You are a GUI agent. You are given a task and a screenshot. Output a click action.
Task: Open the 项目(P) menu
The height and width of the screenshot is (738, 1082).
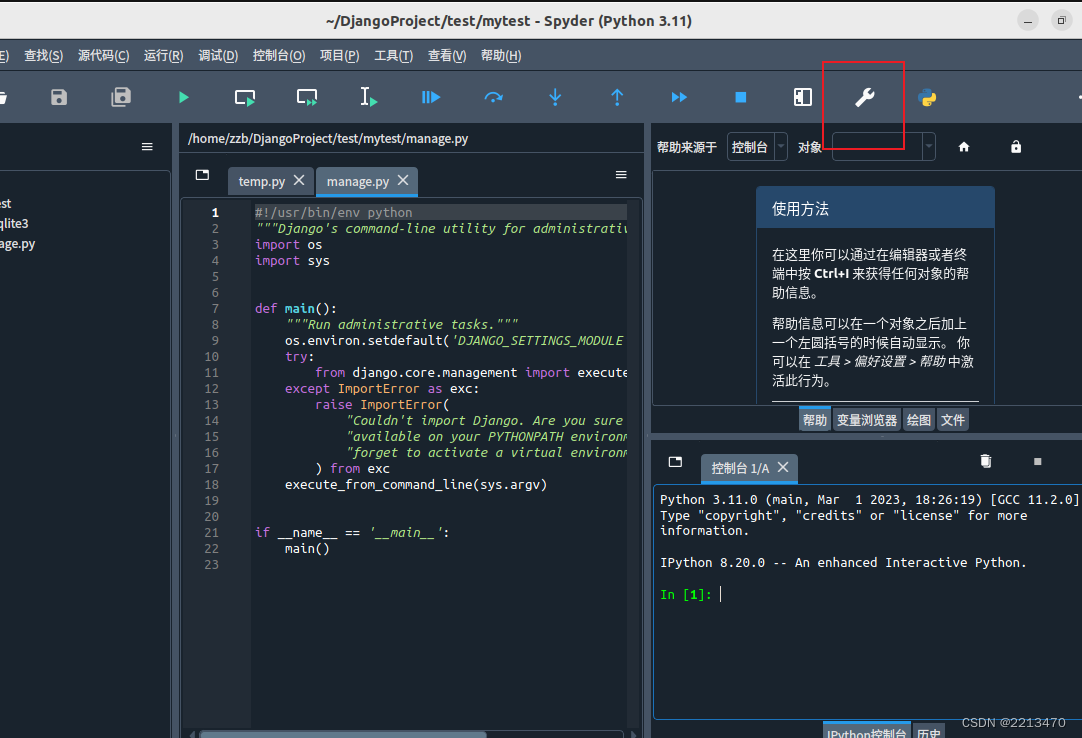pyautogui.click(x=340, y=56)
